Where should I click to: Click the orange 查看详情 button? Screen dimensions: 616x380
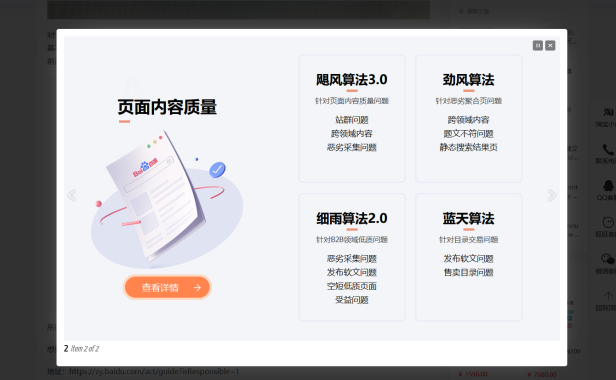[167, 287]
